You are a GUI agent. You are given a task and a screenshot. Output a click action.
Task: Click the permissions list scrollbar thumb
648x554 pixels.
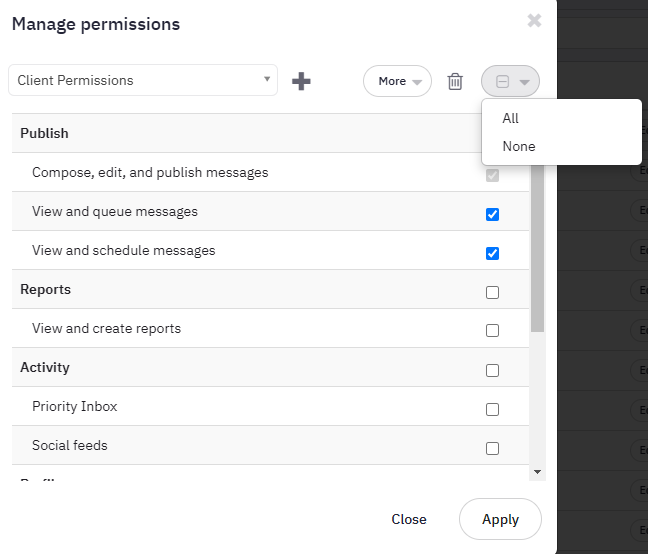coord(537,250)
